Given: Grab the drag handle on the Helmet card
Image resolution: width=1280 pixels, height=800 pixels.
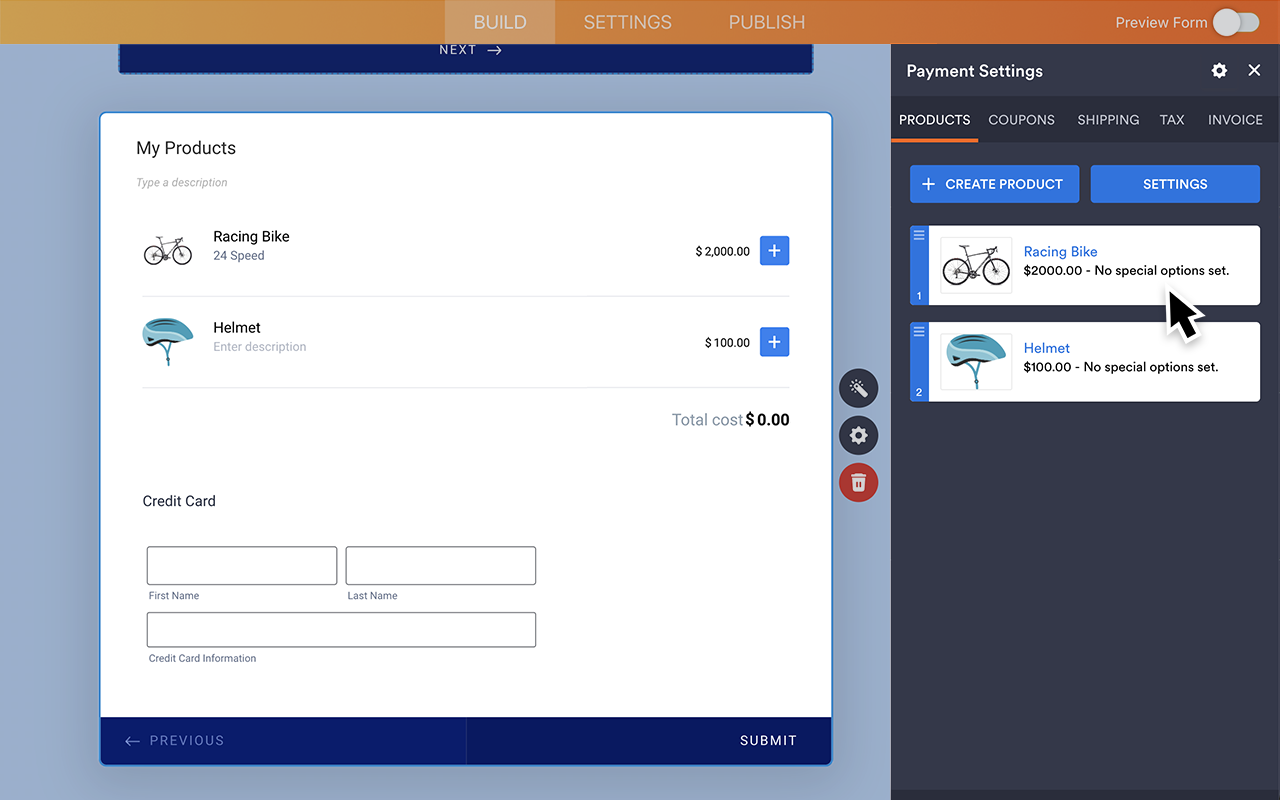Looking at the screenshot, I should click(x=918, y=330).
